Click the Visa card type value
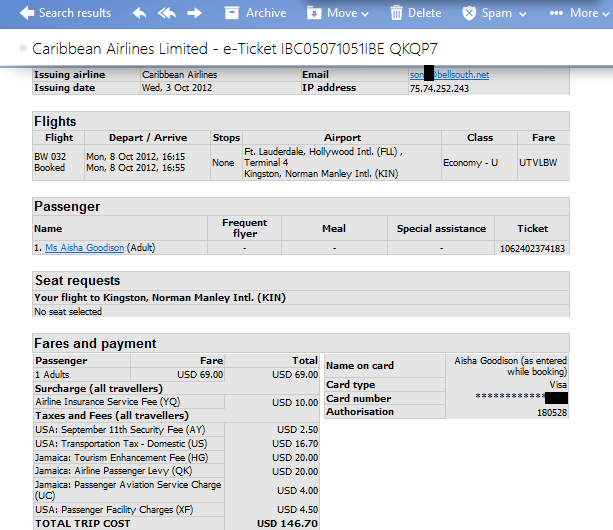 (558, 385)
